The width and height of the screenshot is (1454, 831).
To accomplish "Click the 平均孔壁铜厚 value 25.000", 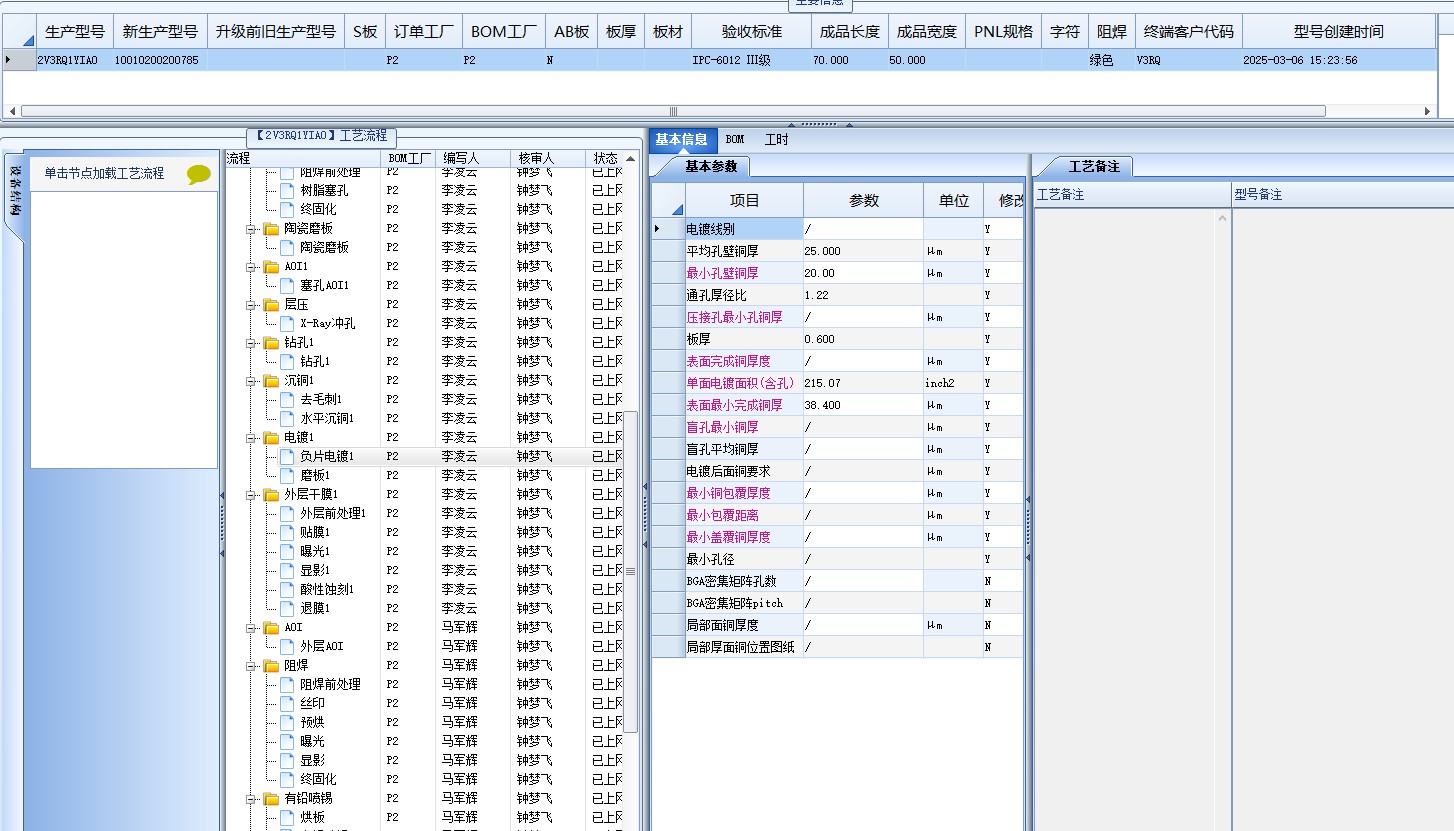I will coord(863,251).
